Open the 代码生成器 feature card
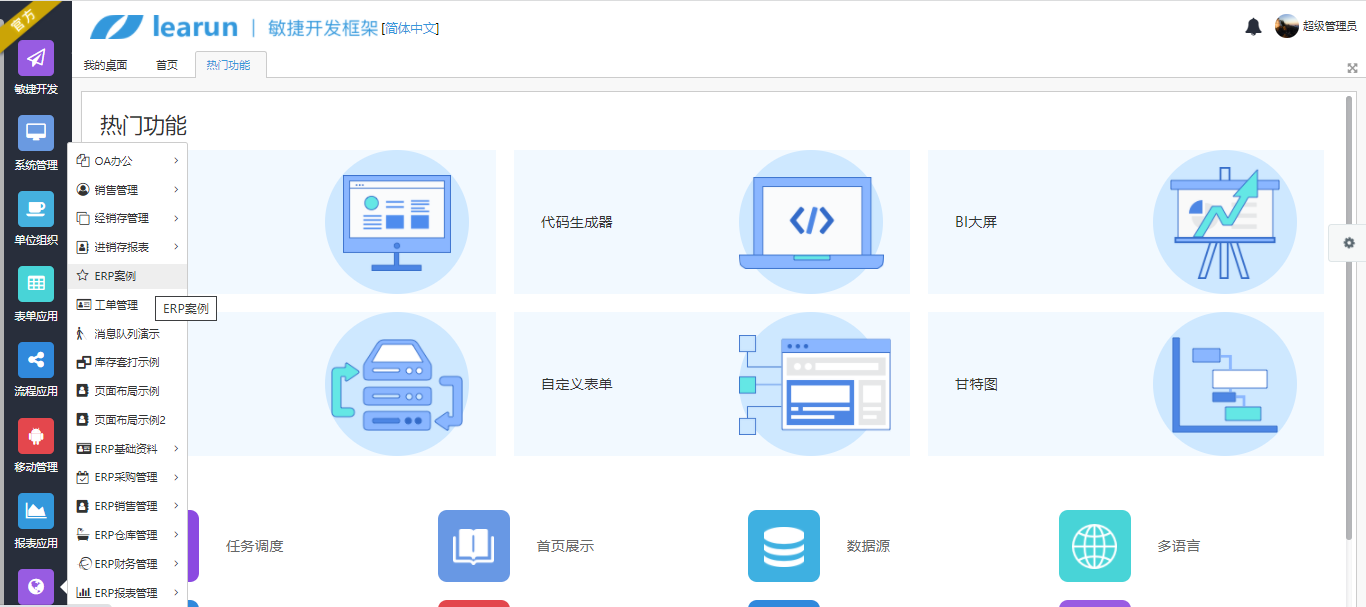 711,221
